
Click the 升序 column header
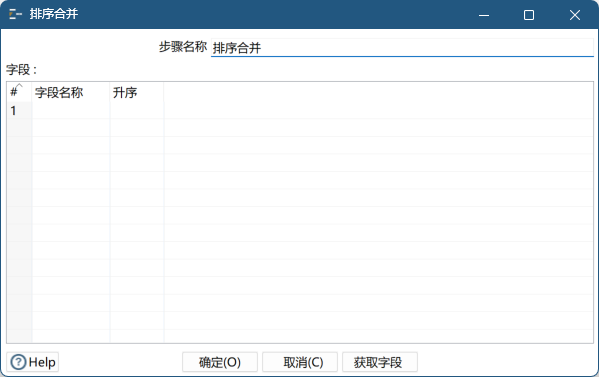(137, 92)
